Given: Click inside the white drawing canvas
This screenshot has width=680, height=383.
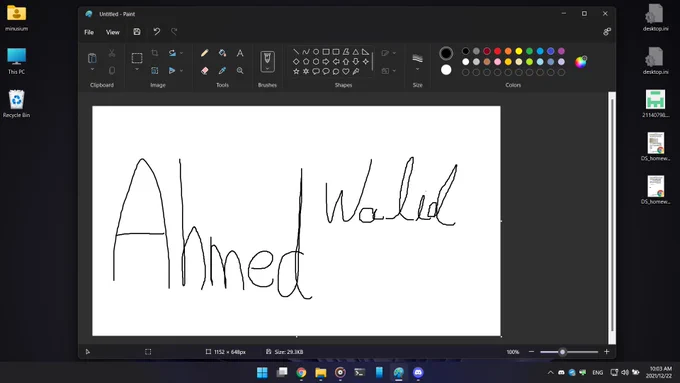Looking at the screenshot, I should click(296, 221).
